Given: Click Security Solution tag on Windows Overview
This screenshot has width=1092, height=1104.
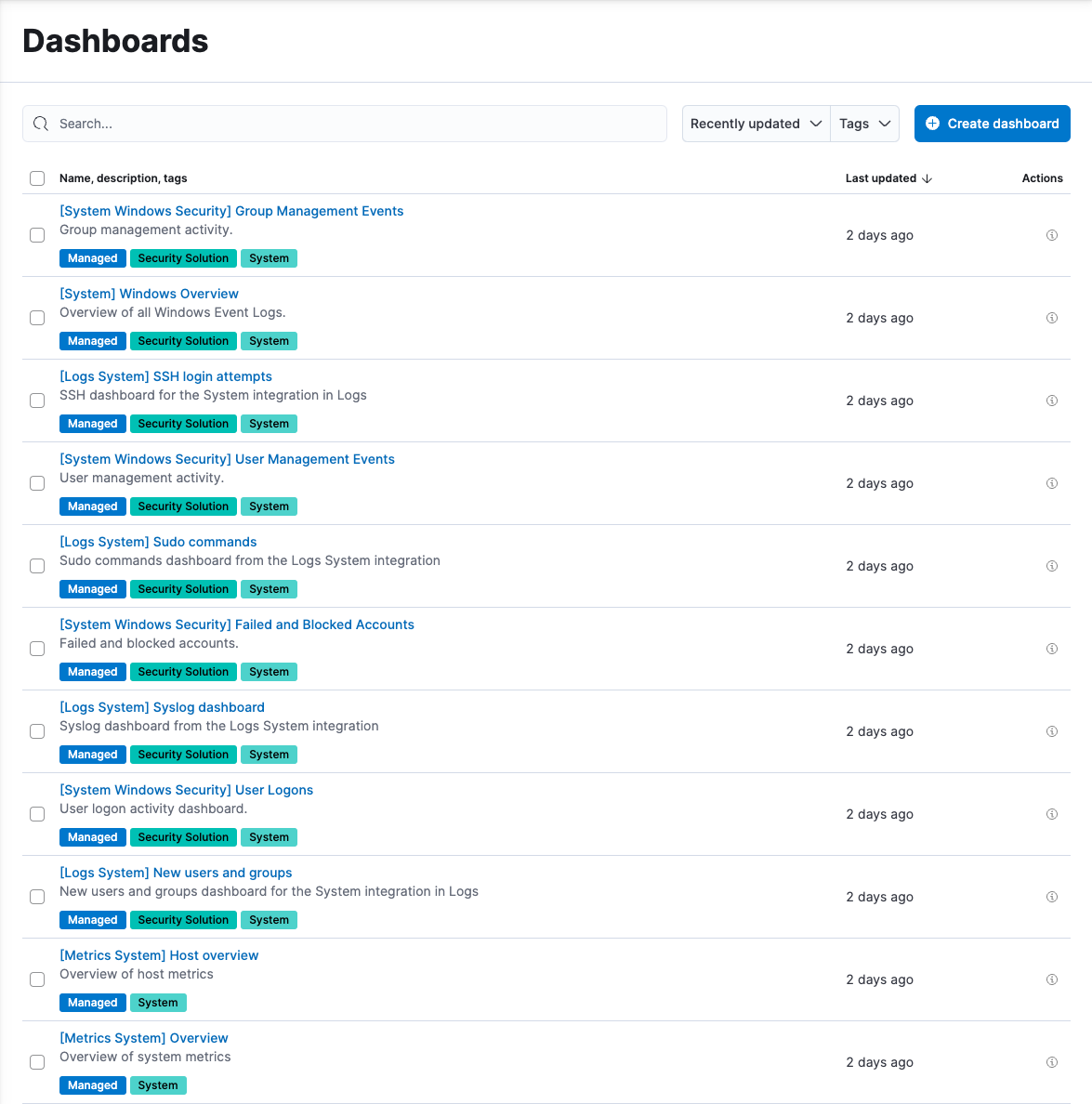Looking at the screenshot, I should click(x=183, y=341).
